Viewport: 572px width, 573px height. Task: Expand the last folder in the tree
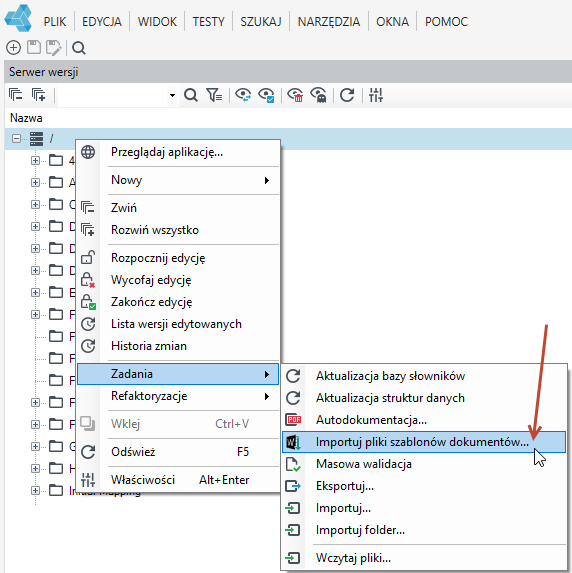(x=35, y=490)
